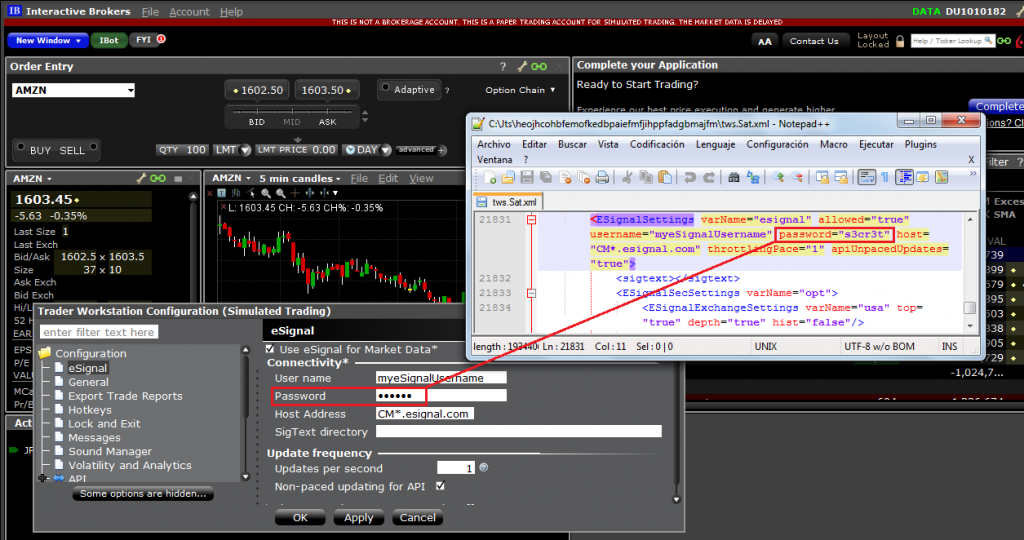The height and width of the screenshot is (540, 1024).
Task: Click the Layout Locked padlock icon
Action: click(900, 40)
